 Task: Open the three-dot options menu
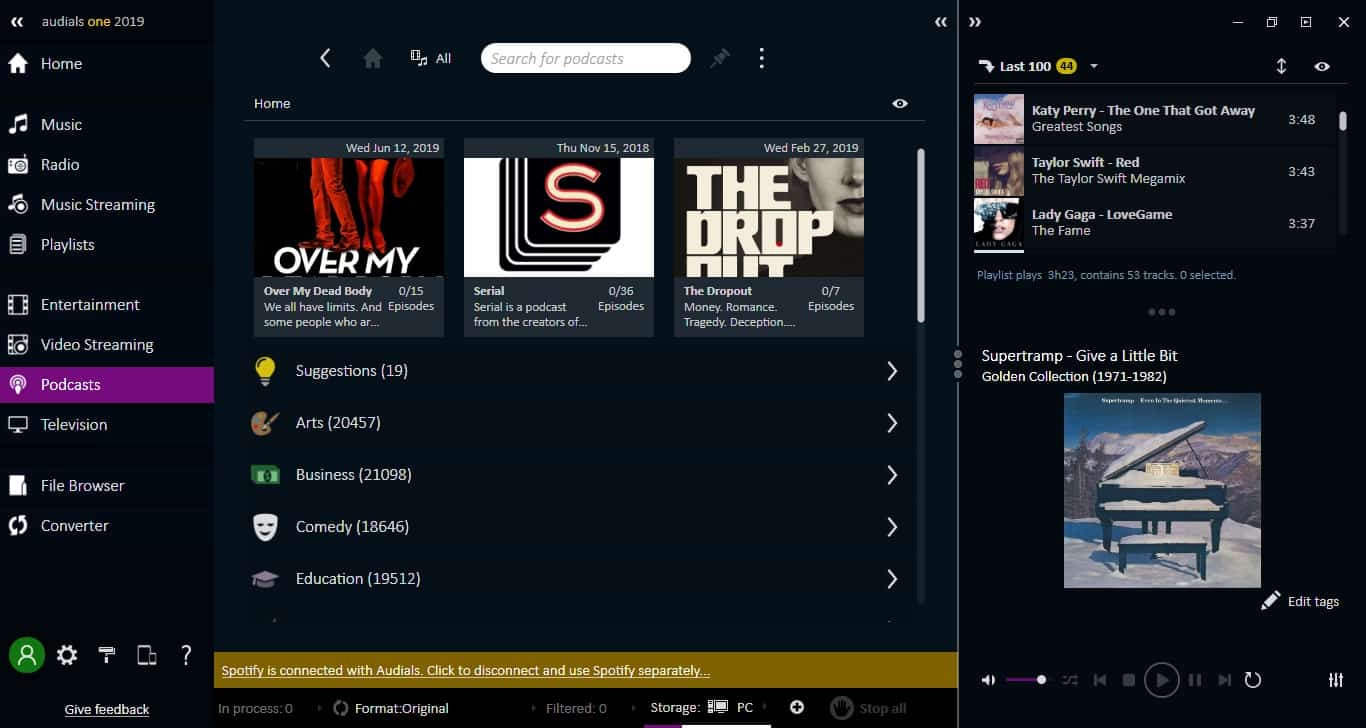click(x=762, y=58)
